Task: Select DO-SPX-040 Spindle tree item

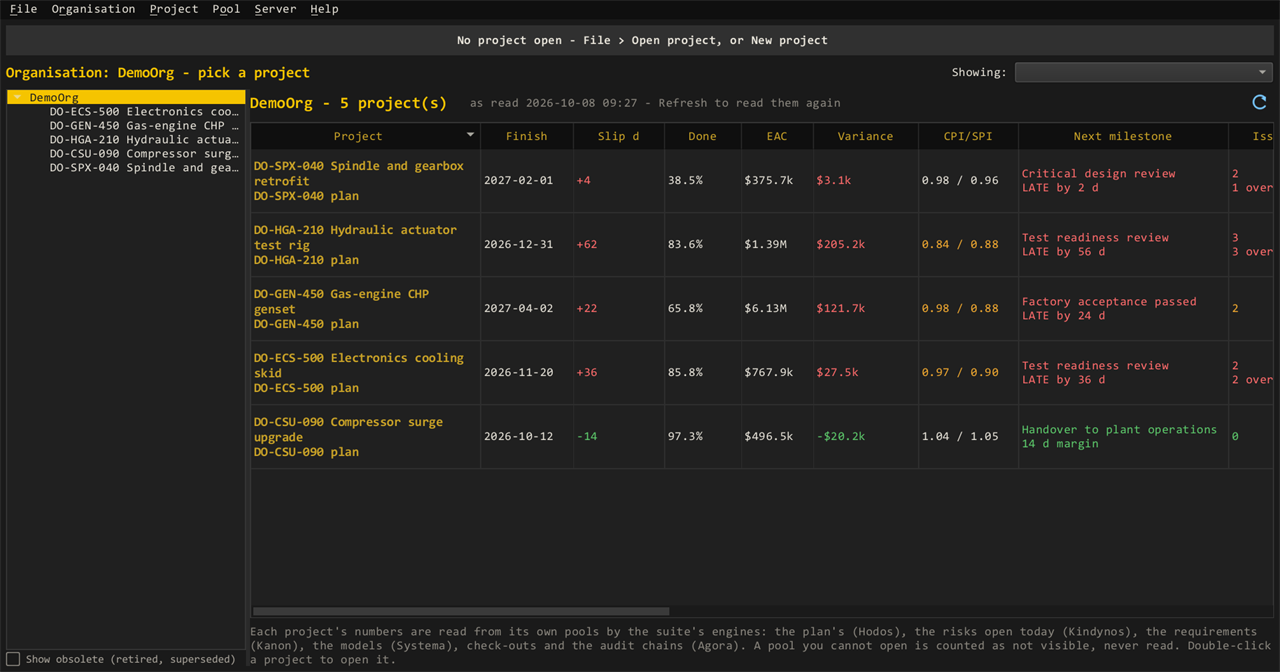Action: [144, 168]
